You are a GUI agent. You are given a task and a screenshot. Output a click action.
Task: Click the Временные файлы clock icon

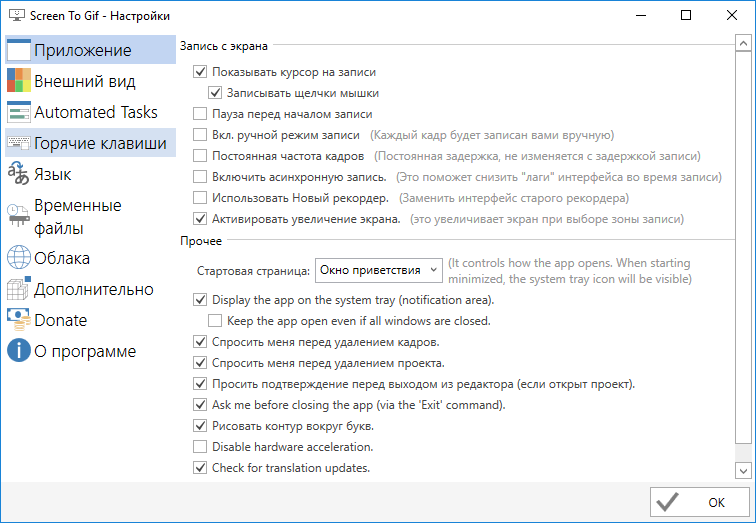click(x=19, y=215)
